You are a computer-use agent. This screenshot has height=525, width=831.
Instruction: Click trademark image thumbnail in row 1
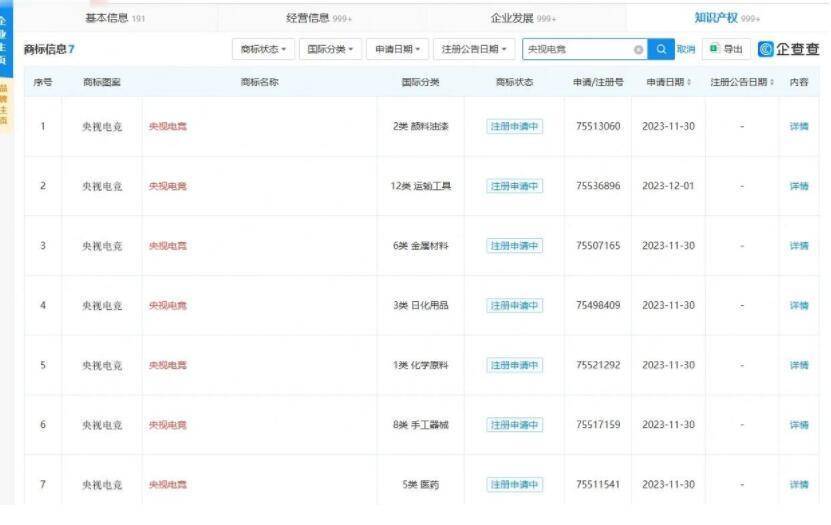102,127
